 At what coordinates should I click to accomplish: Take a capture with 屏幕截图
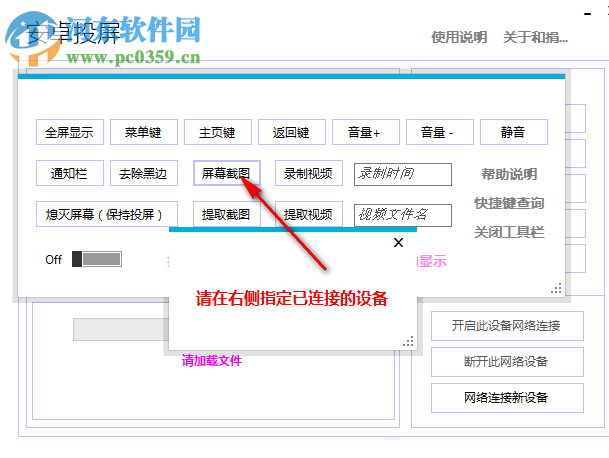227,173
